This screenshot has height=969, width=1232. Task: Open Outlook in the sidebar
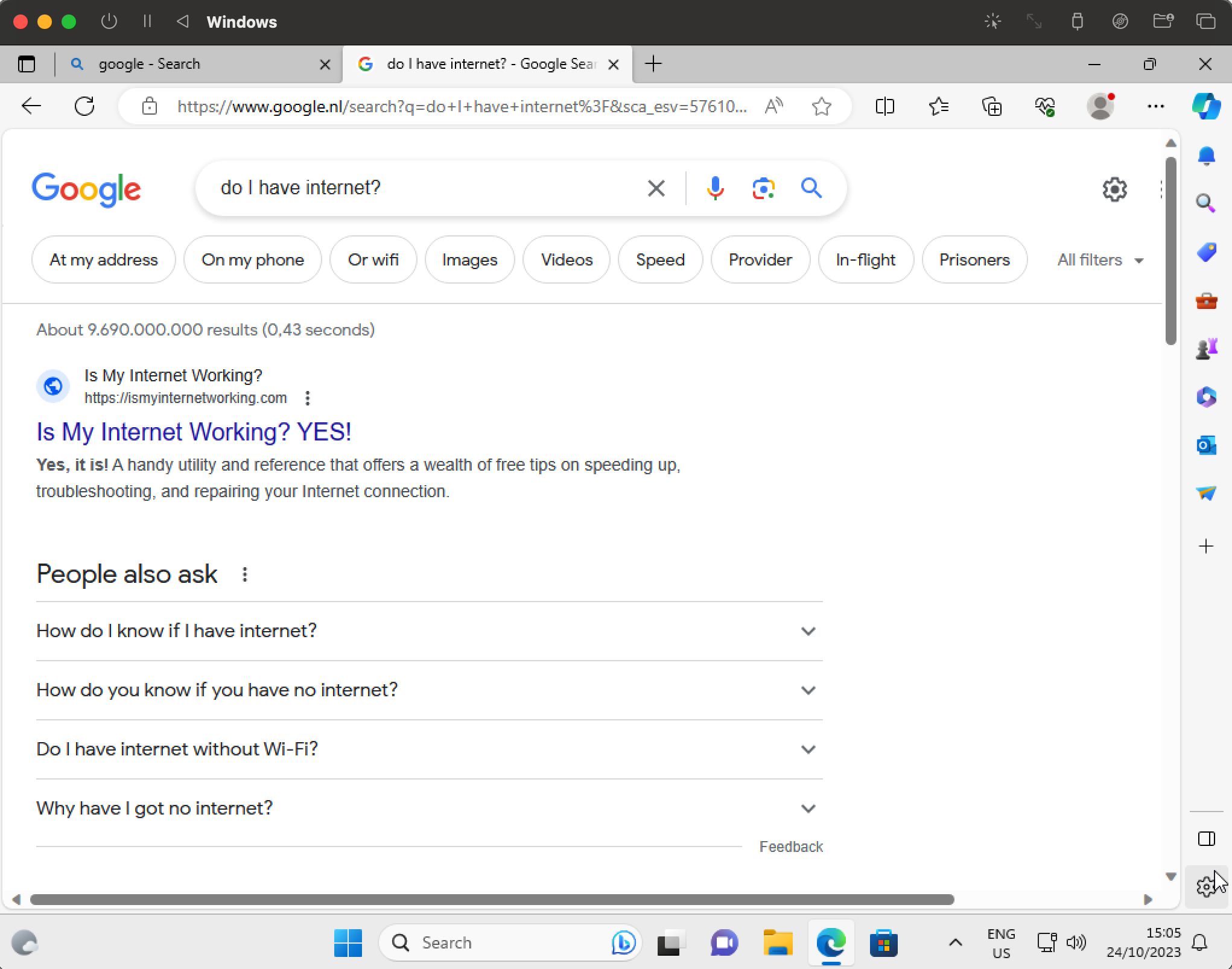(x=1206, y=445)
